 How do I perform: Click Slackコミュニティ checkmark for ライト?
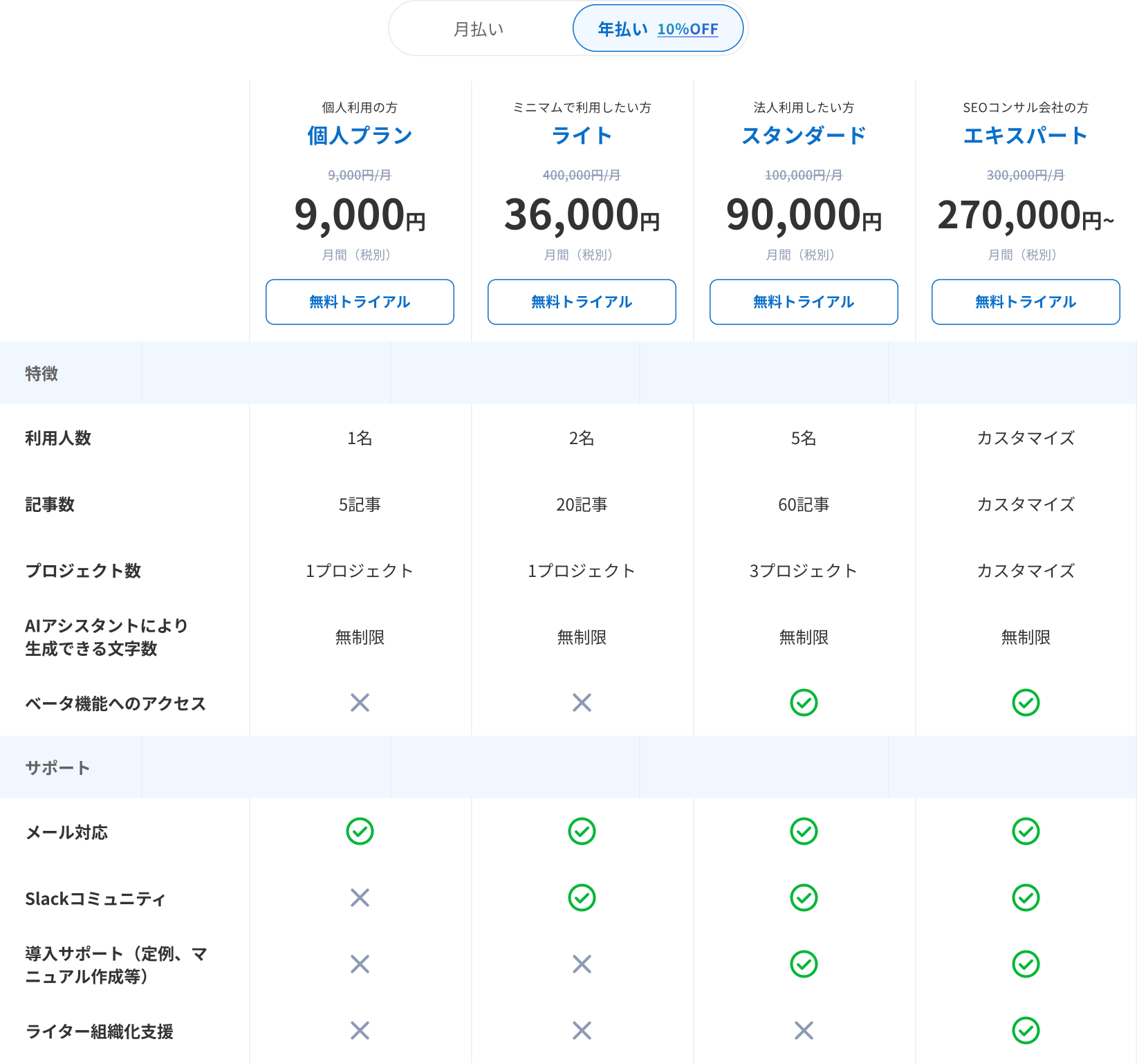(582, 898)
